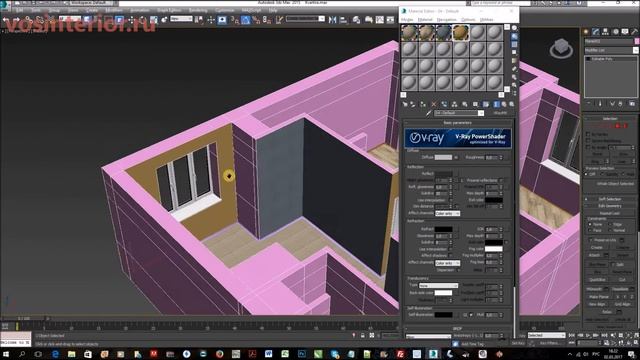Click Make Material Copy icon
This screenshot has width=640, height=360.
(x=444, y=104)
